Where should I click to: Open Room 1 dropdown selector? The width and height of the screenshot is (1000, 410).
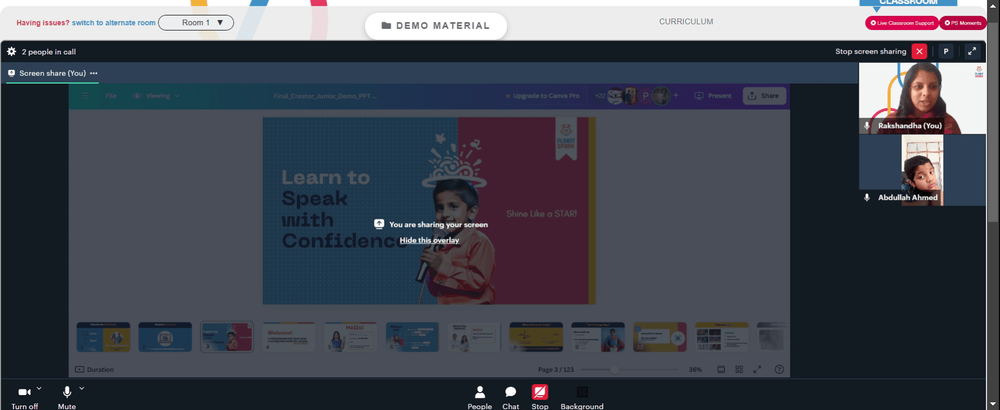196,22
